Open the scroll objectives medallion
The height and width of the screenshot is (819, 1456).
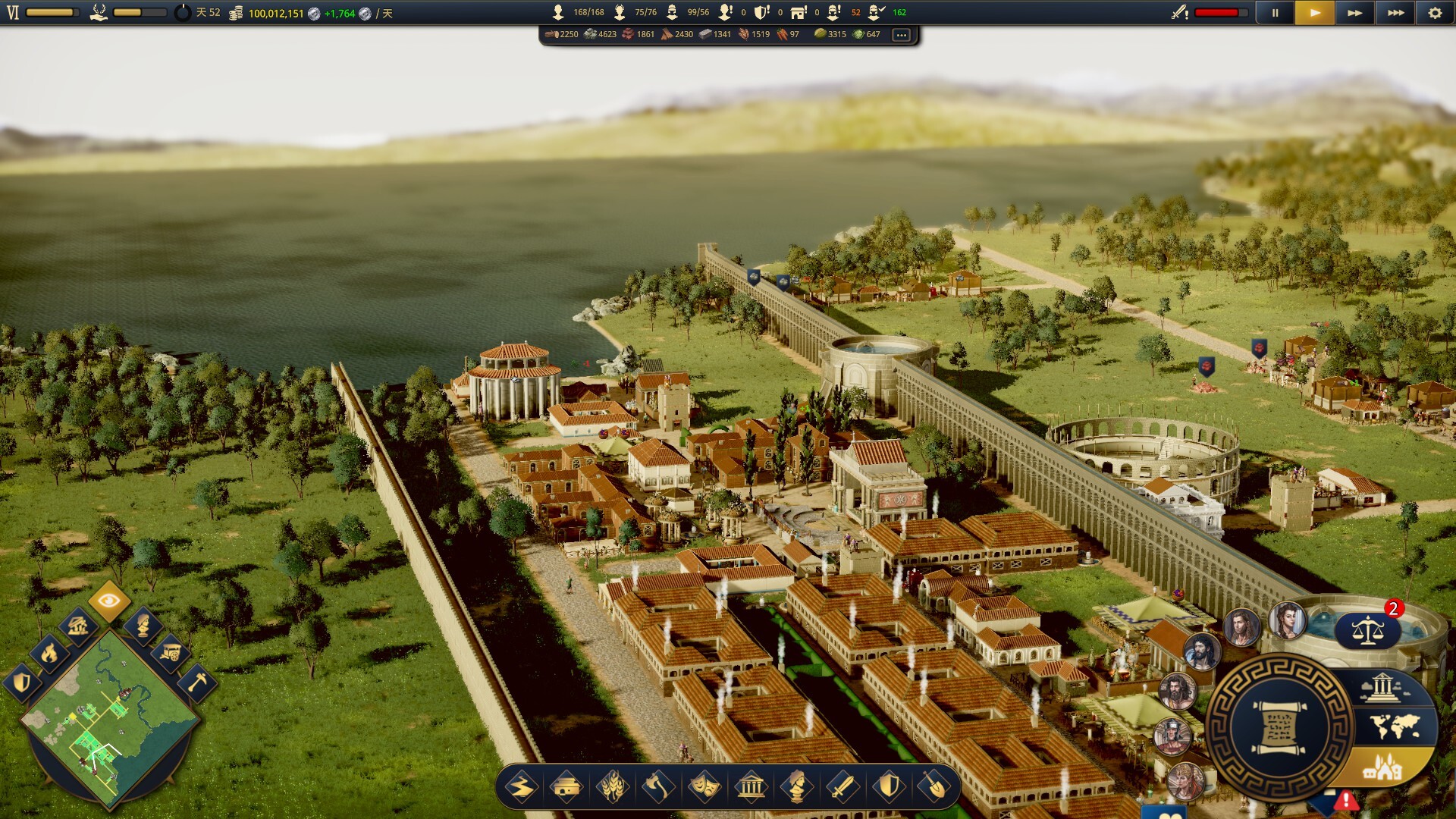click(1280, 728)
